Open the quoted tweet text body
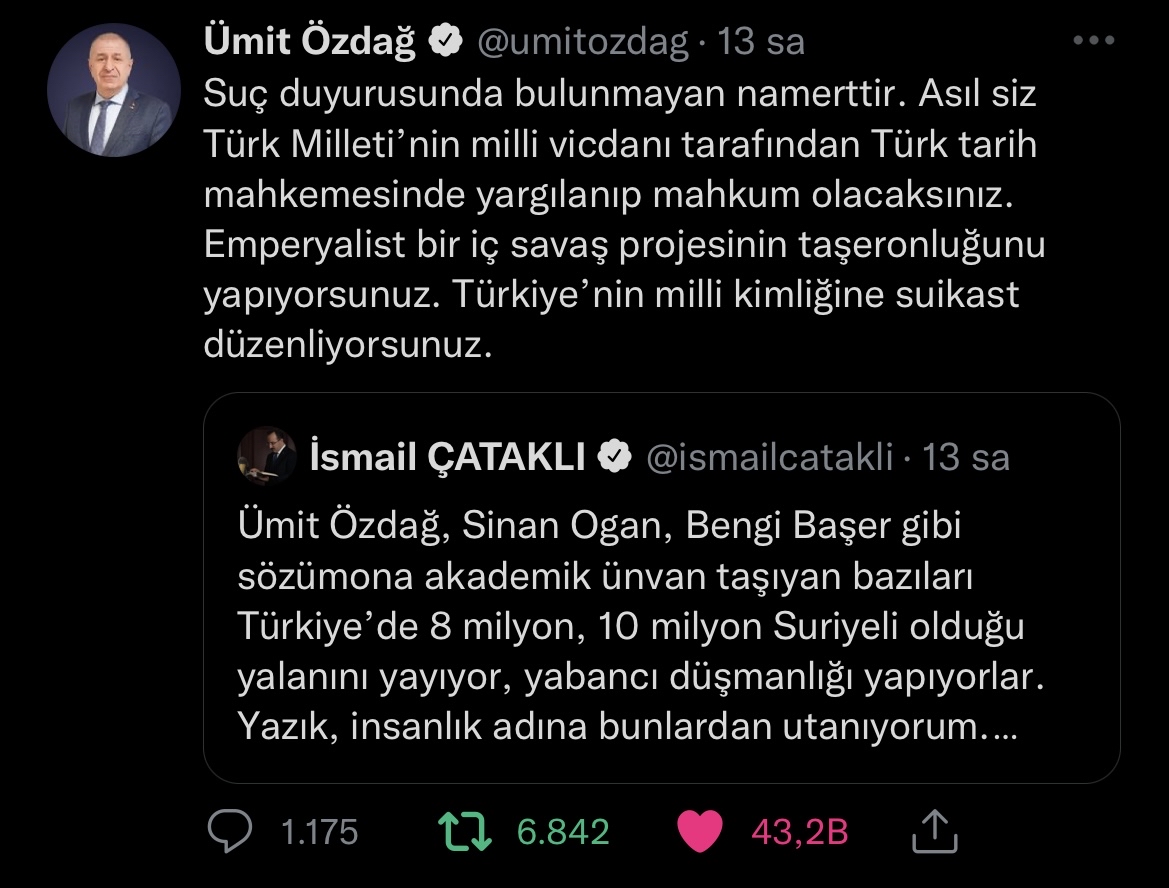1169x888 pixels. 640,626
